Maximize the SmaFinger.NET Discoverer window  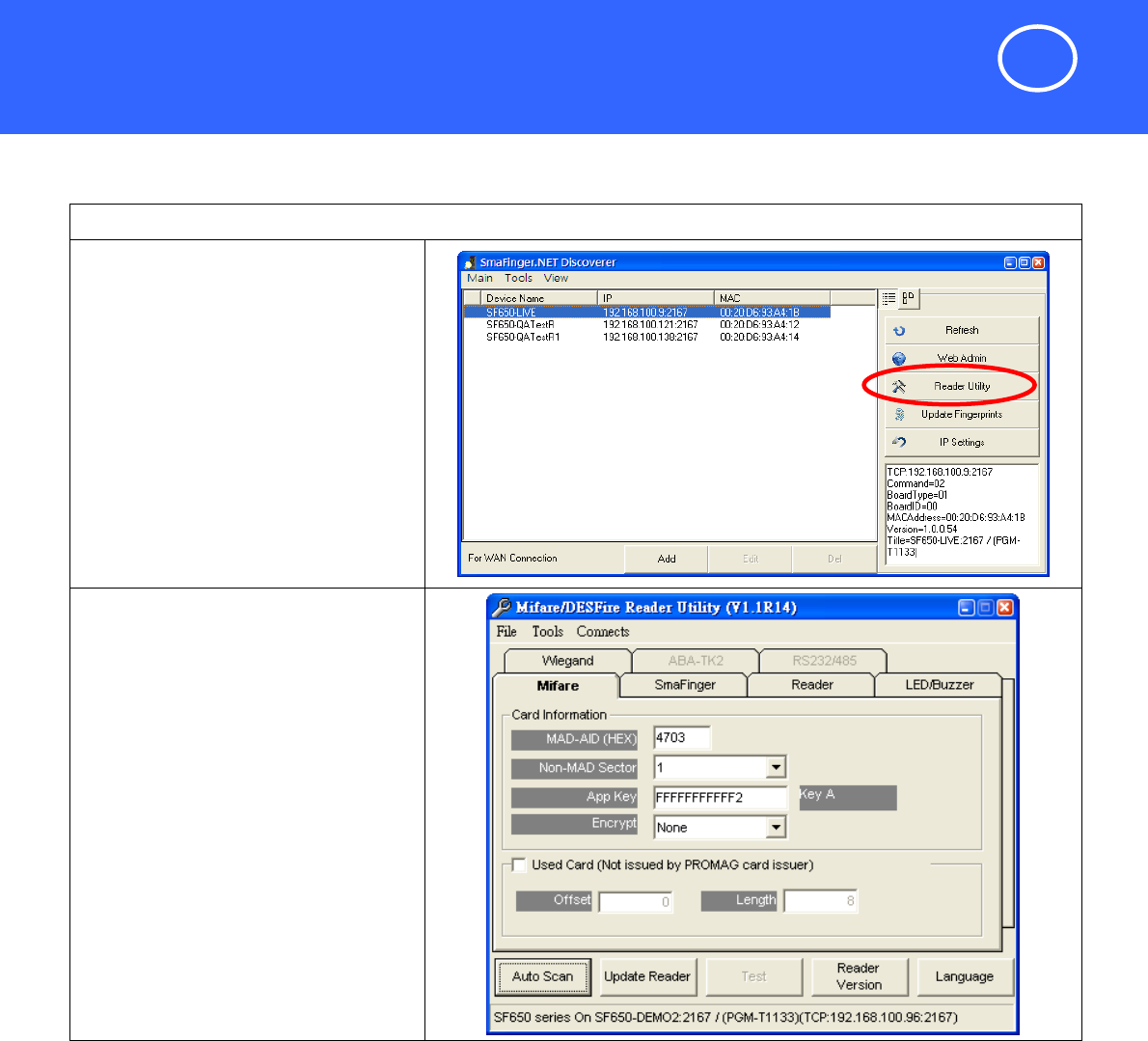tap(1025, 262)
